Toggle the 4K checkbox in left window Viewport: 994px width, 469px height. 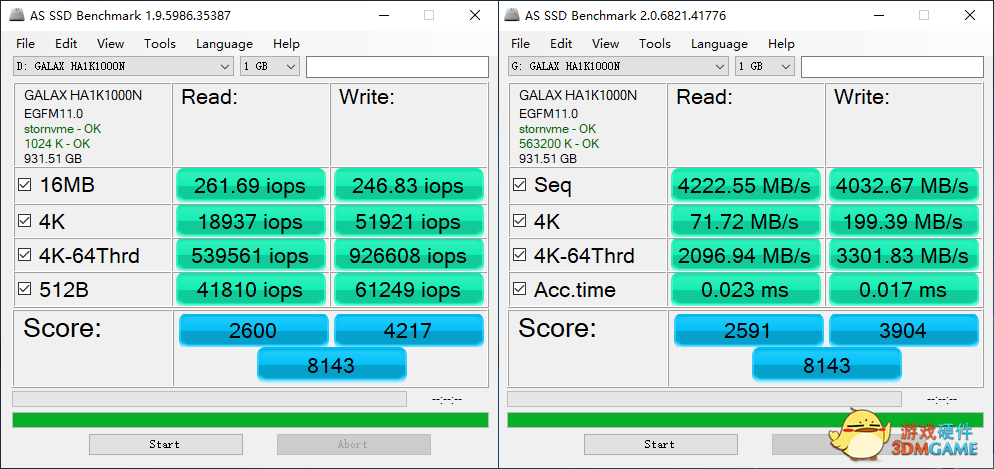tap(25, 221)
